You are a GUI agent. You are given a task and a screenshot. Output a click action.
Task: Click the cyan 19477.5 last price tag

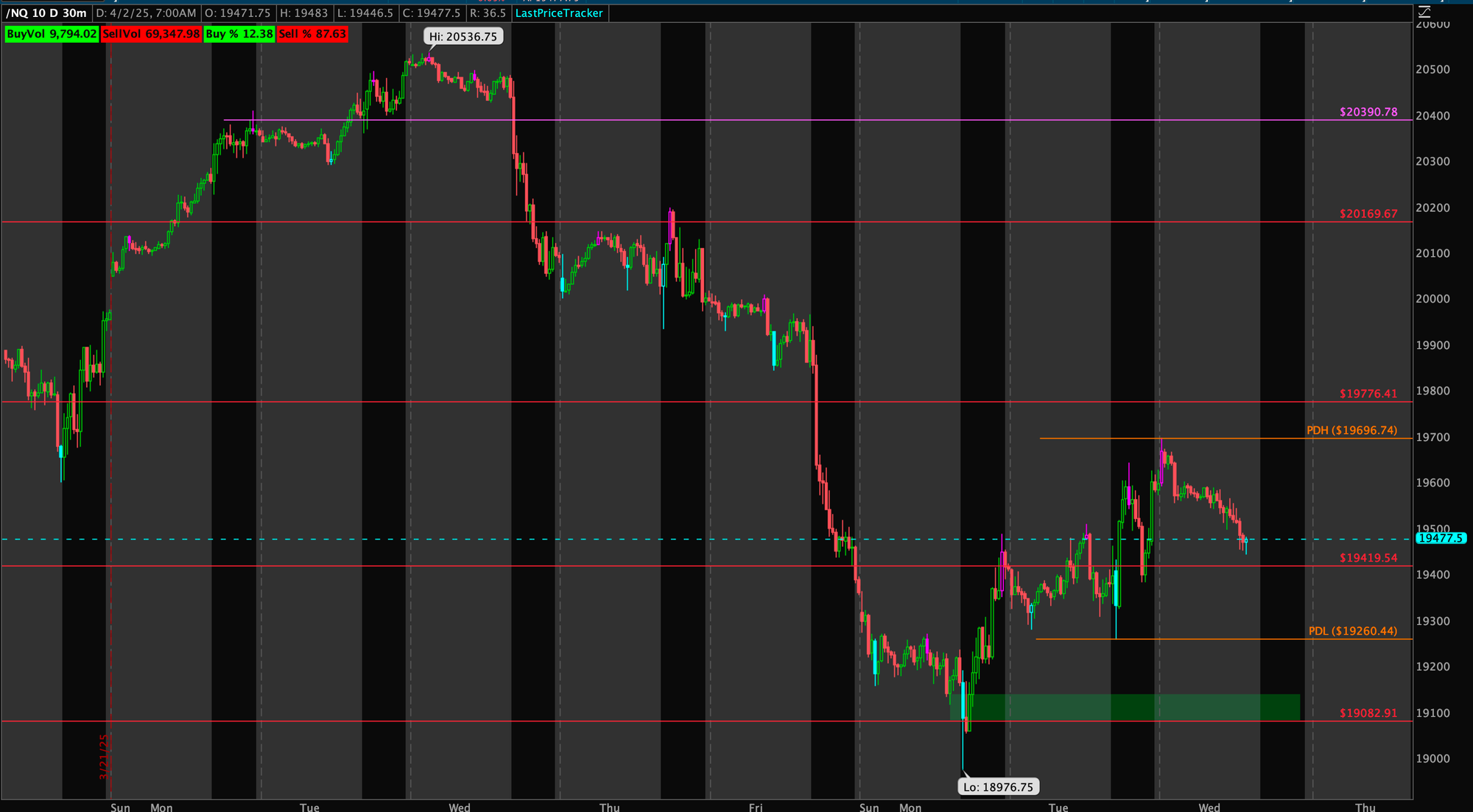coord(1440,538)
